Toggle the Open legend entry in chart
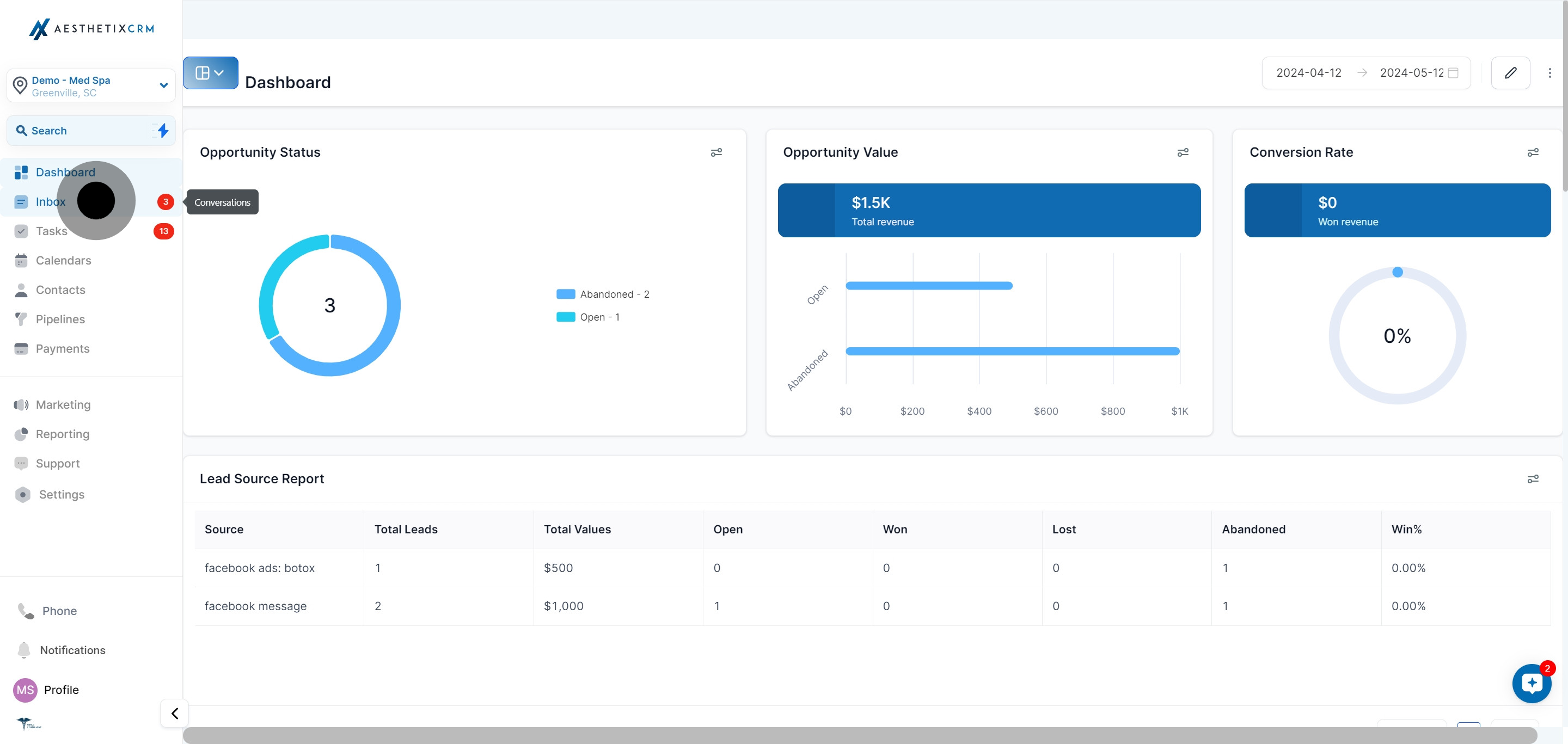Viewport: 1568px width, 744px height. (x=588, y=317)
